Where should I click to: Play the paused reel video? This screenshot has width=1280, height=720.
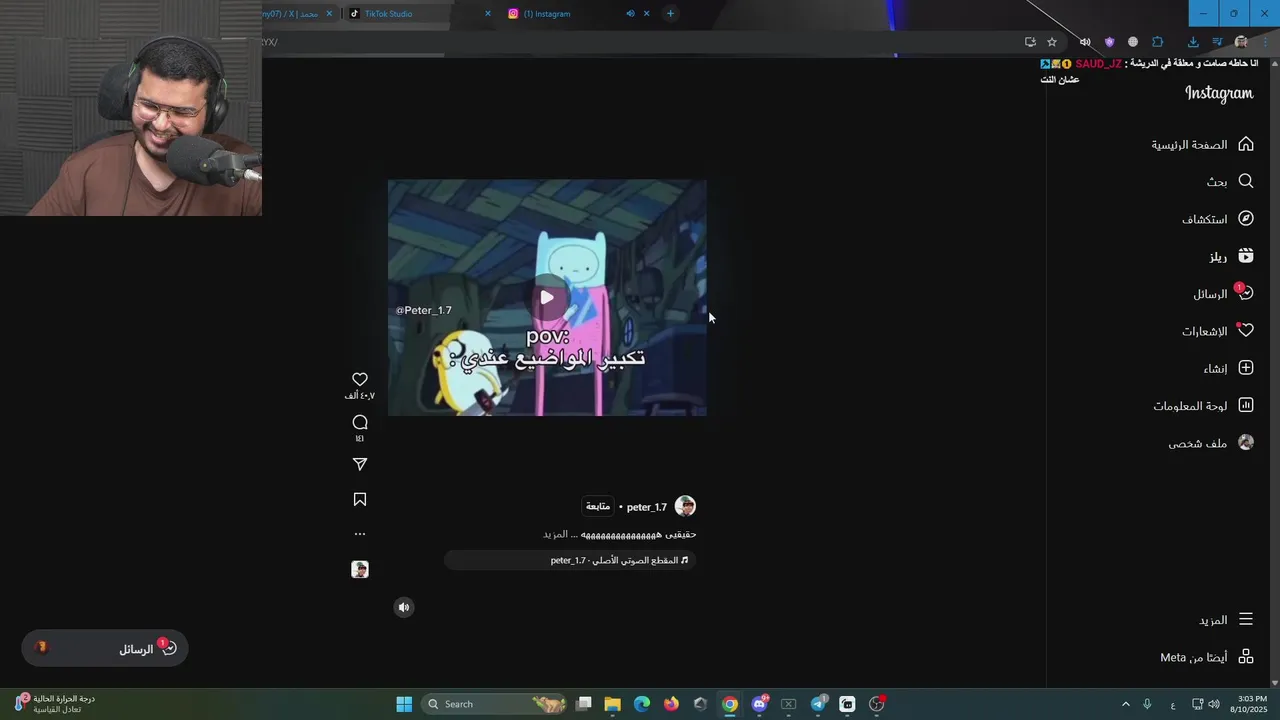(547, 297)
